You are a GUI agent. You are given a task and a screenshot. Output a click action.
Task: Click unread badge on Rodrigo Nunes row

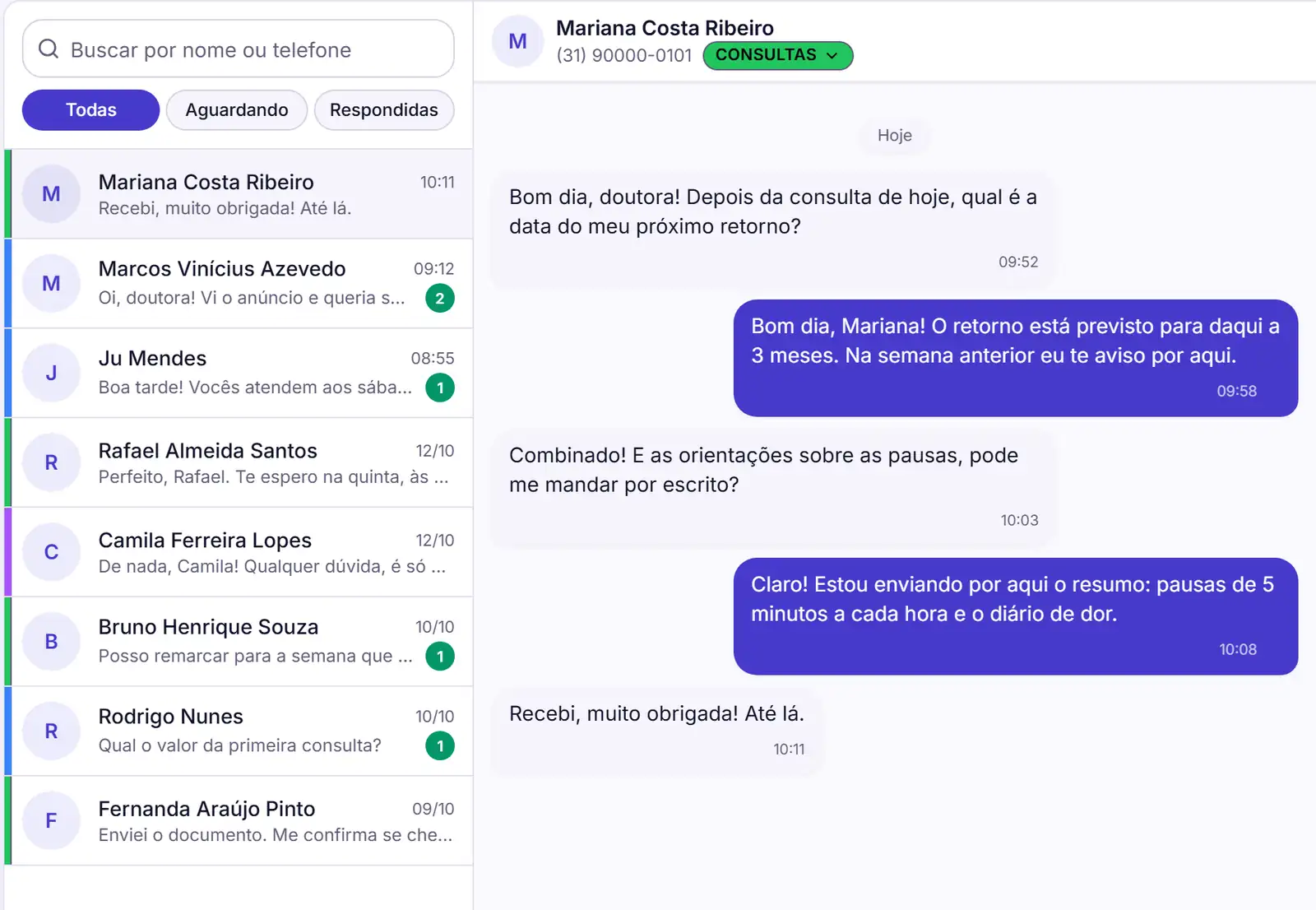(x=440, y=746)
